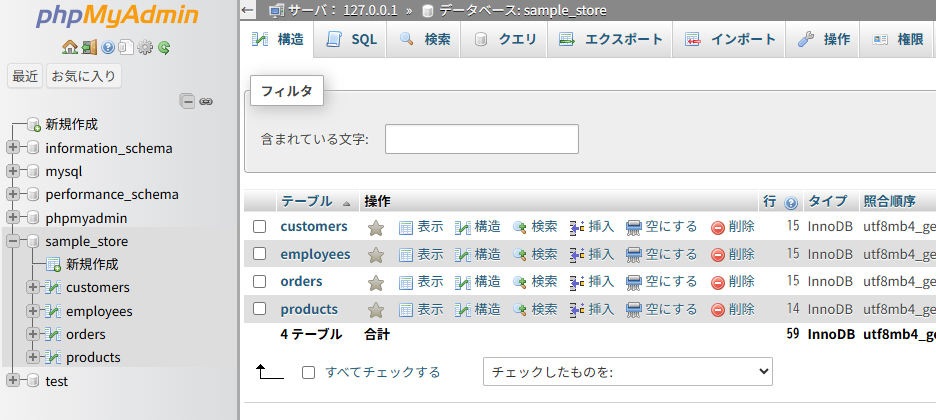Expand the information_schema database node

pos(13,148)
